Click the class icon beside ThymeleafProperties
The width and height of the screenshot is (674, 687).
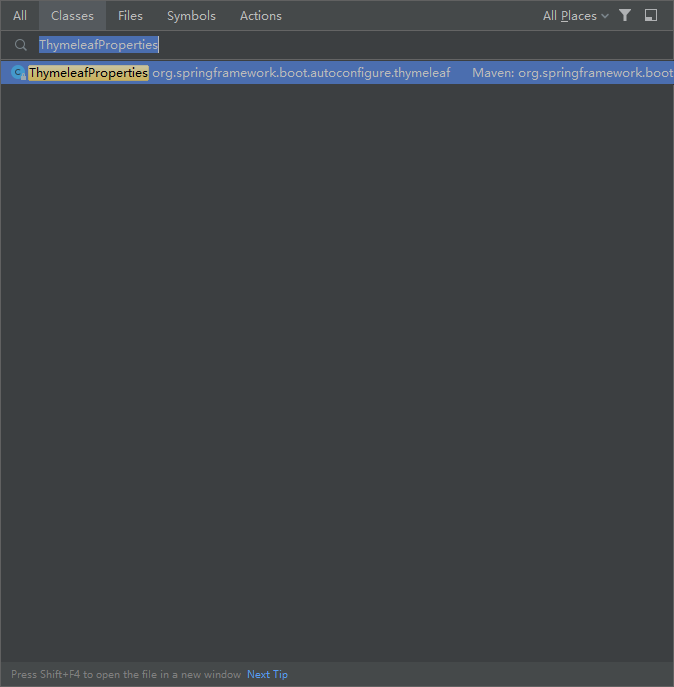(18, 73)
